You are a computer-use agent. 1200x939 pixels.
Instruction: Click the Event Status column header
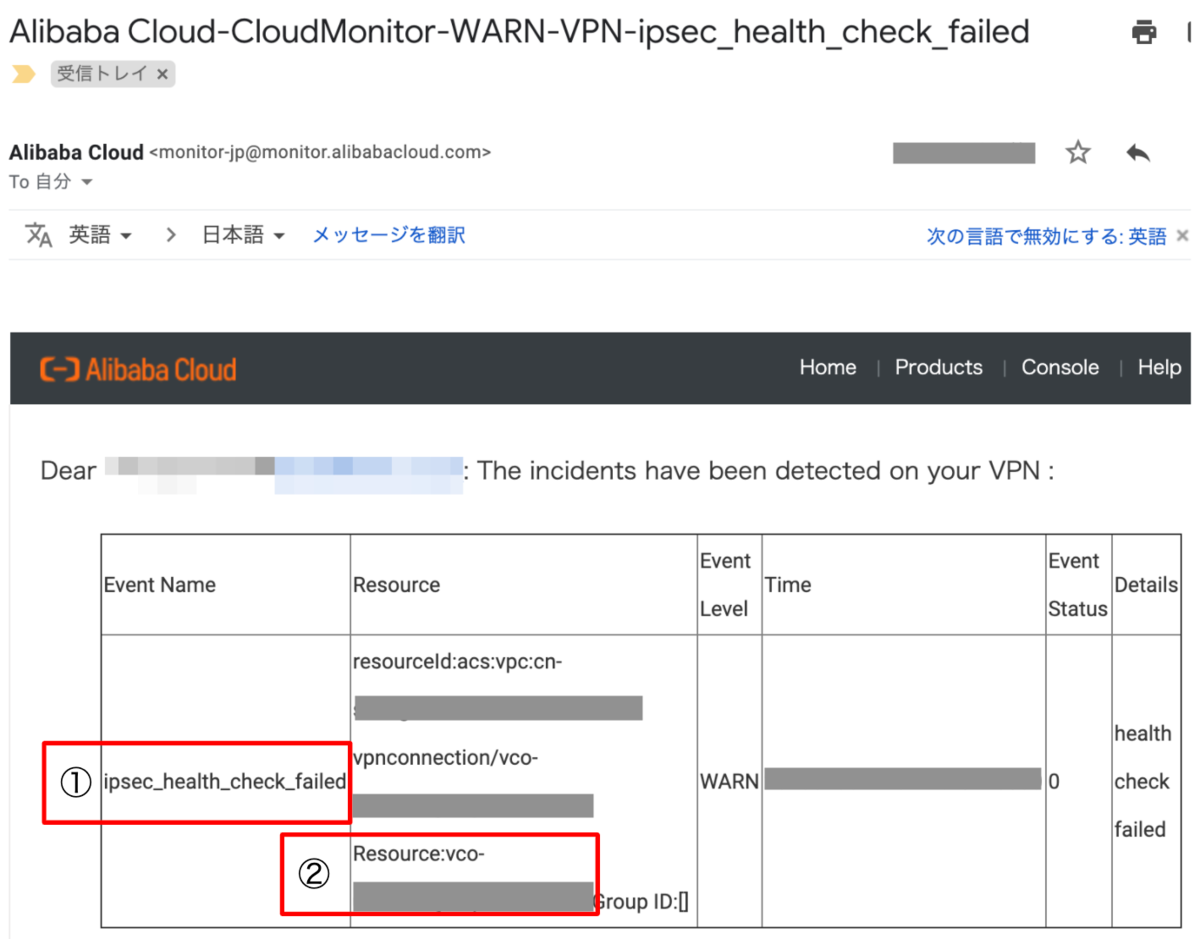1078,585
